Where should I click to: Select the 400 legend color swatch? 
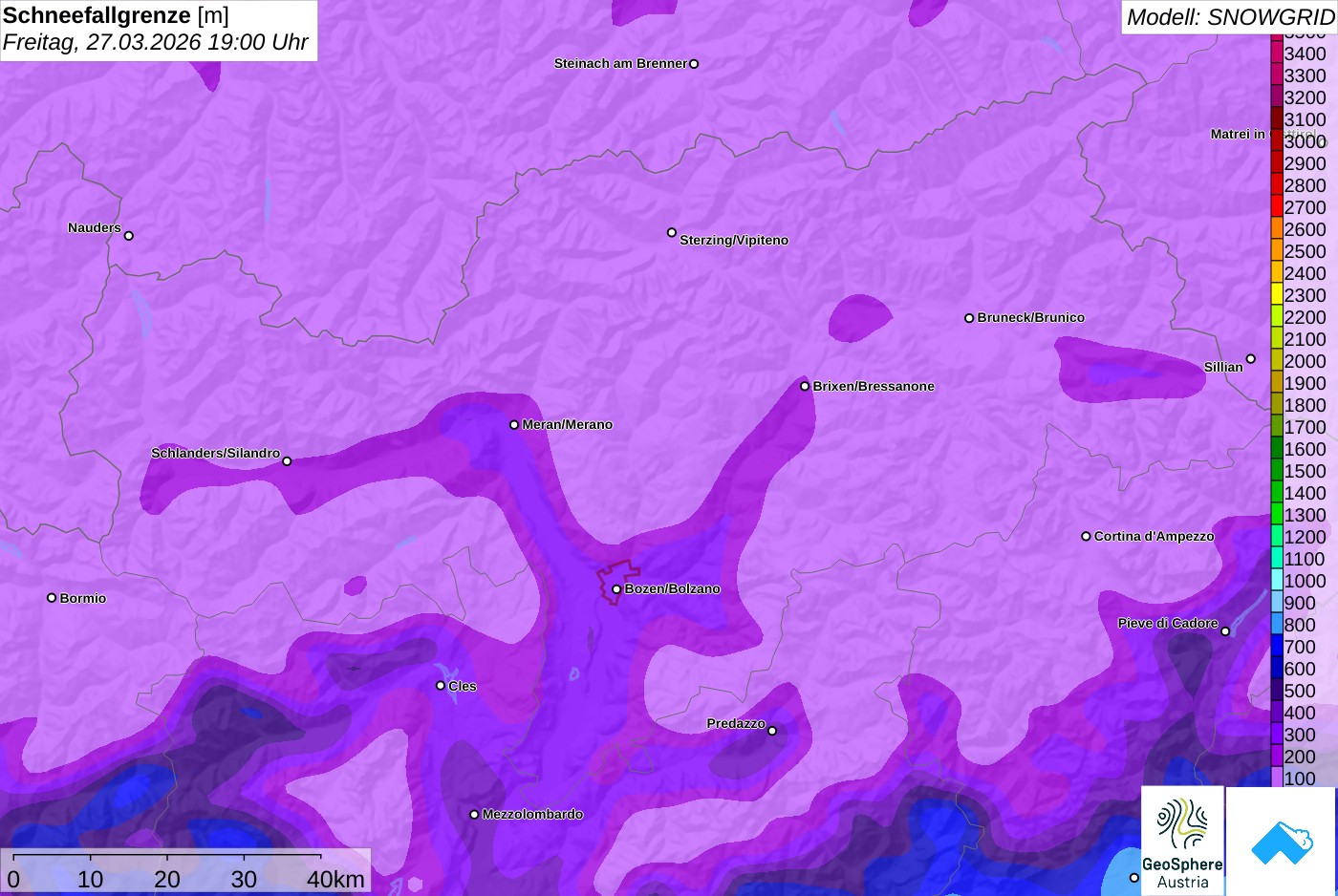coord(1276,713)
